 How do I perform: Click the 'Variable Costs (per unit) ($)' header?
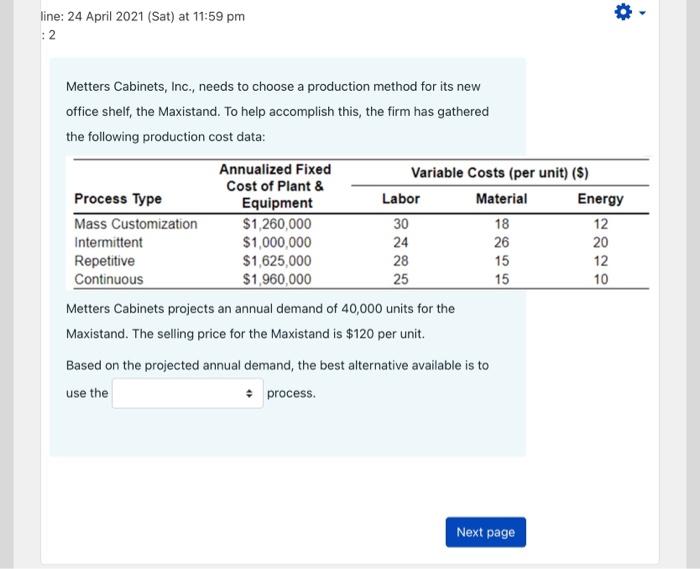[x=500, y=173]
